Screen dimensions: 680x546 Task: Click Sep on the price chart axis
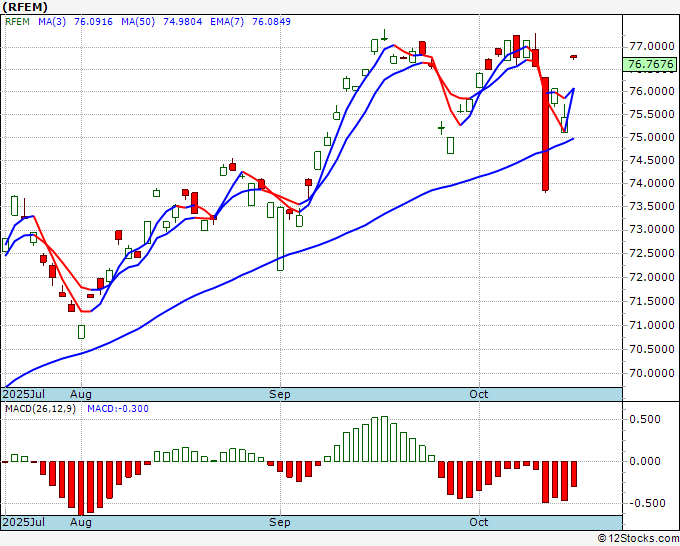(280, 394)
